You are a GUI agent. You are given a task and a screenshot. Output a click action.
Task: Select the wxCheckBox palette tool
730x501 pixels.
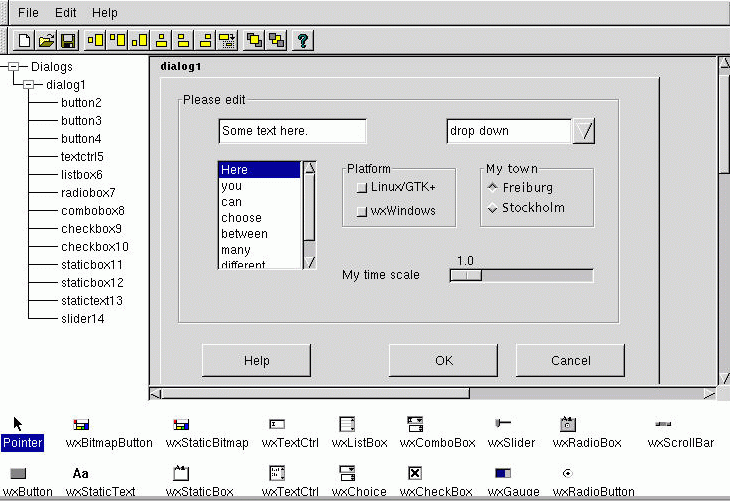(x=436, y=481)
